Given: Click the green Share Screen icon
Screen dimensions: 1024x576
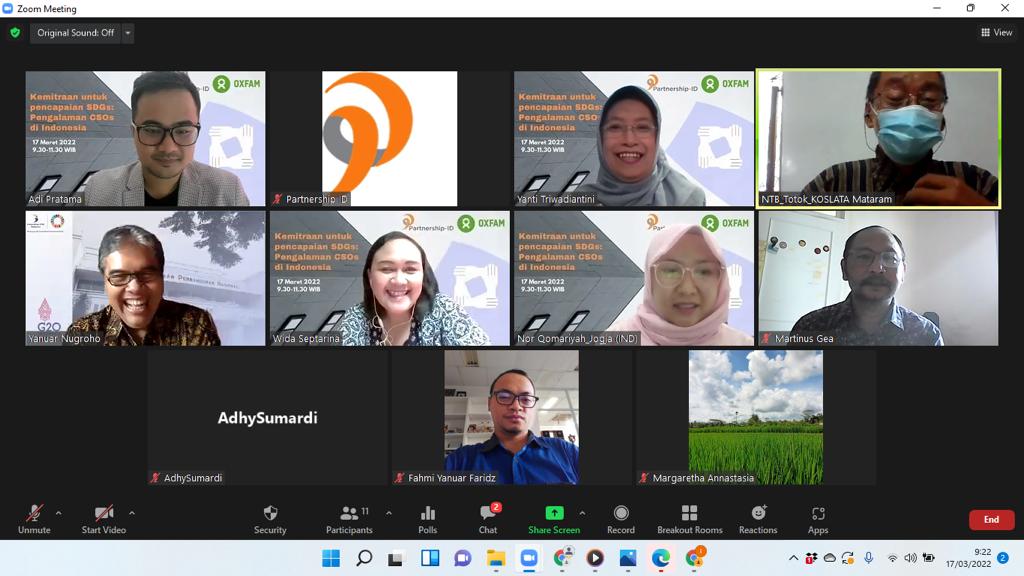Looking at the screenshot, I should coord(553,514).
